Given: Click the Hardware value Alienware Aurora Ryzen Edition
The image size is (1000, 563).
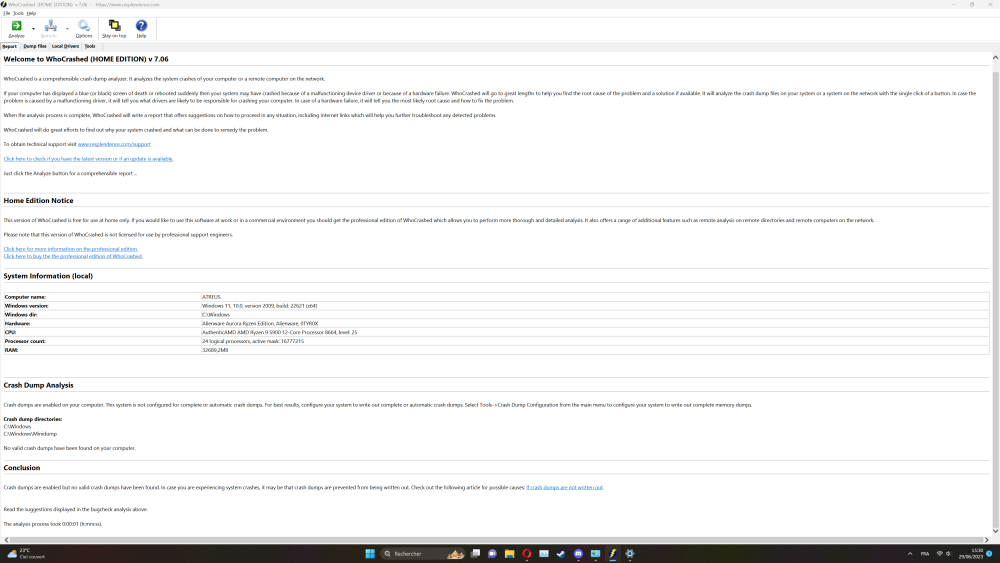Looking at the screenshot, I should click(260, 324).
